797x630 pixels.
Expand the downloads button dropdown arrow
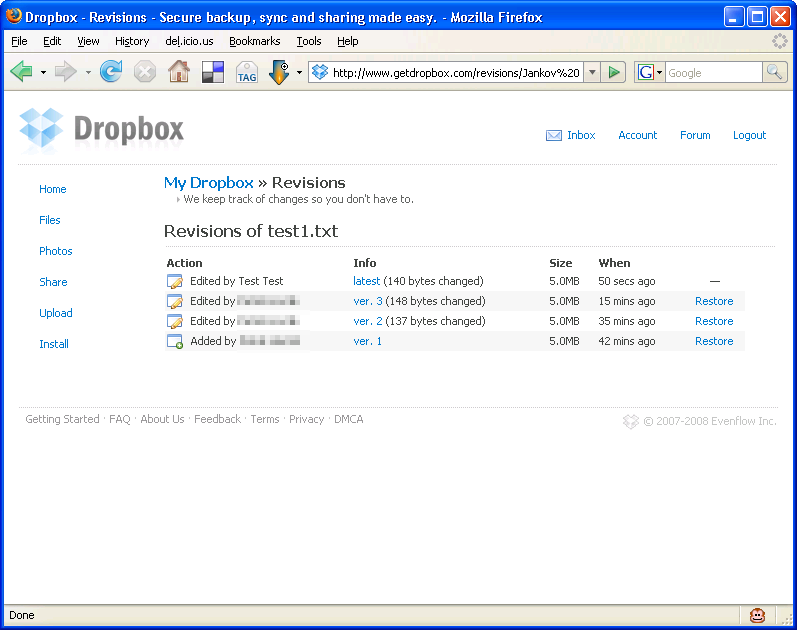point(299,72)
